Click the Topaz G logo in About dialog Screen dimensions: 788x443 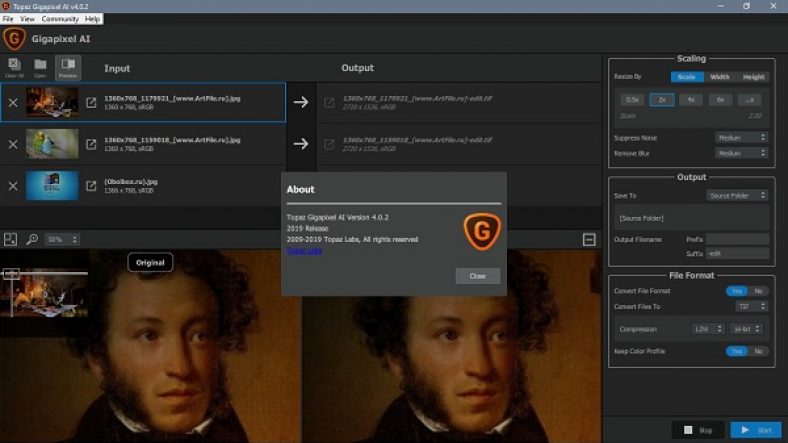(x=482, y=232)
